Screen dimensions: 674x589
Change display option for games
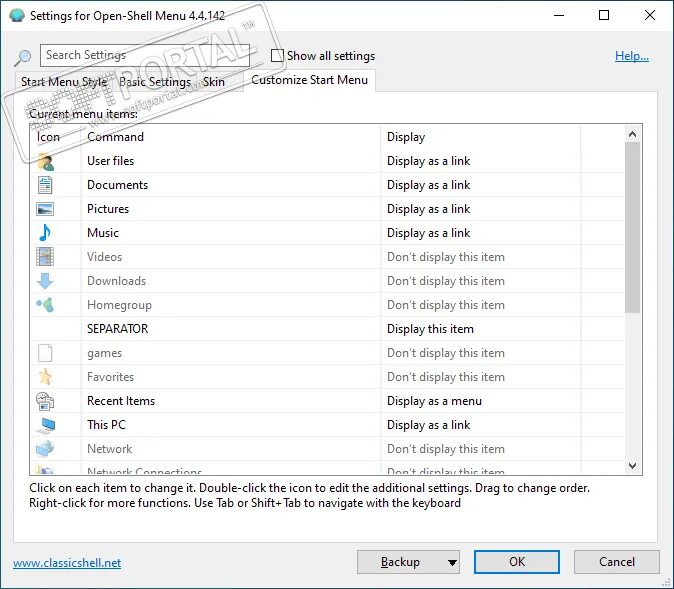point(445,353)
